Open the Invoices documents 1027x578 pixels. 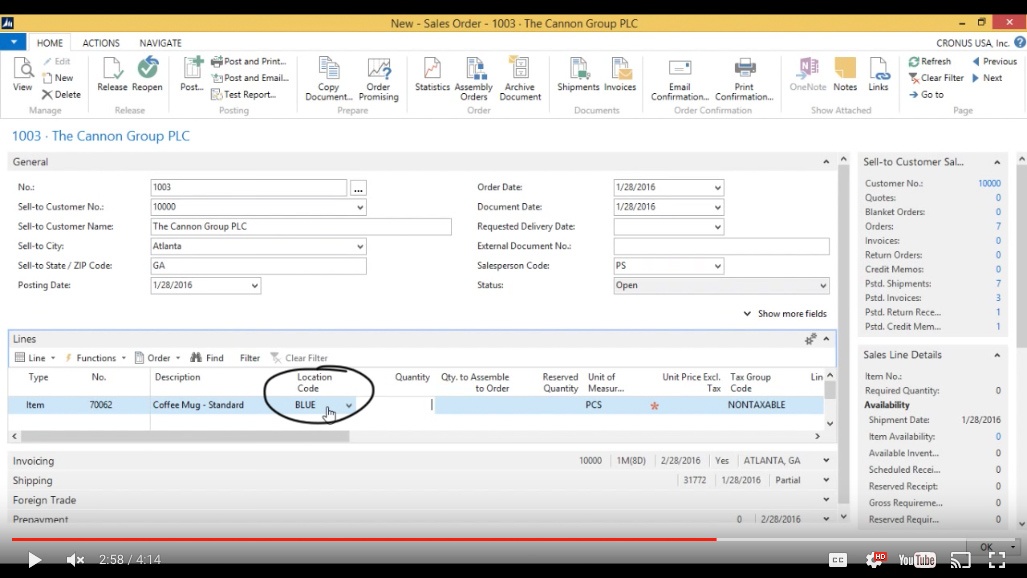(620, 73)
